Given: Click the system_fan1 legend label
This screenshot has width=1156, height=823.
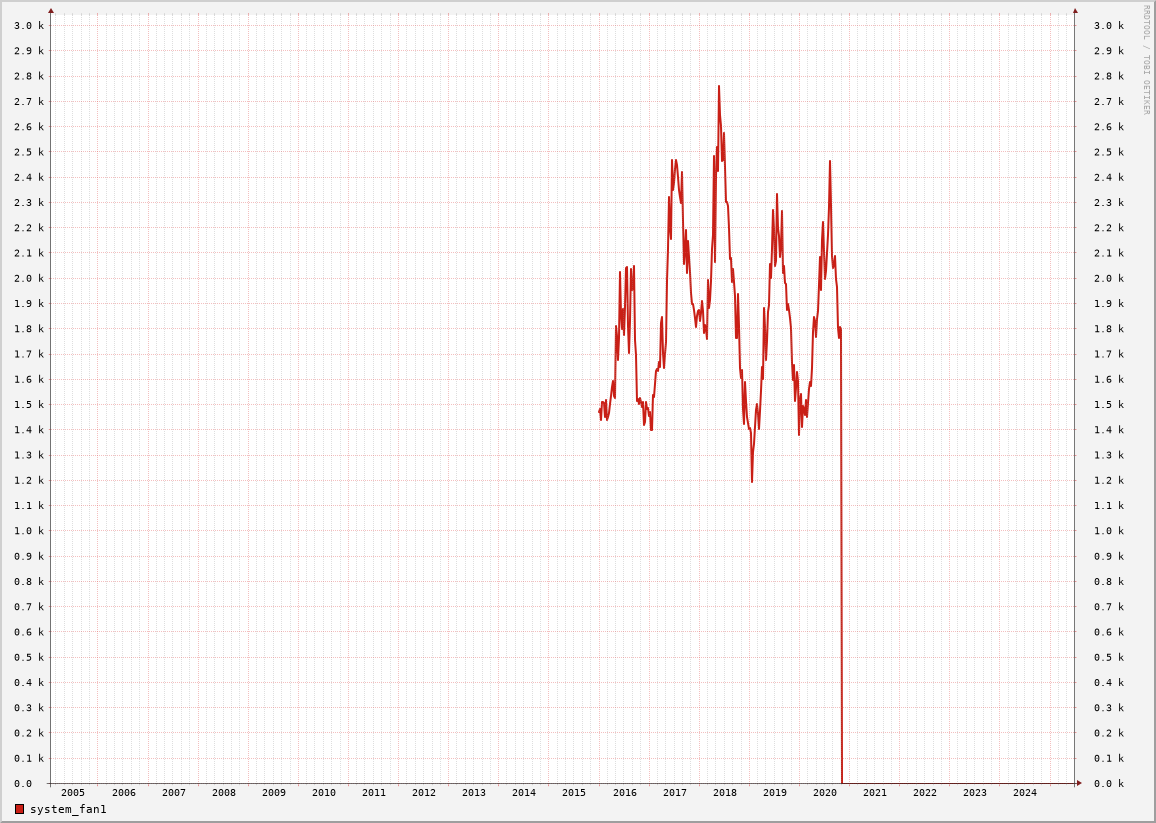Looking at the screenshot, I should click(x=68, y=809).
